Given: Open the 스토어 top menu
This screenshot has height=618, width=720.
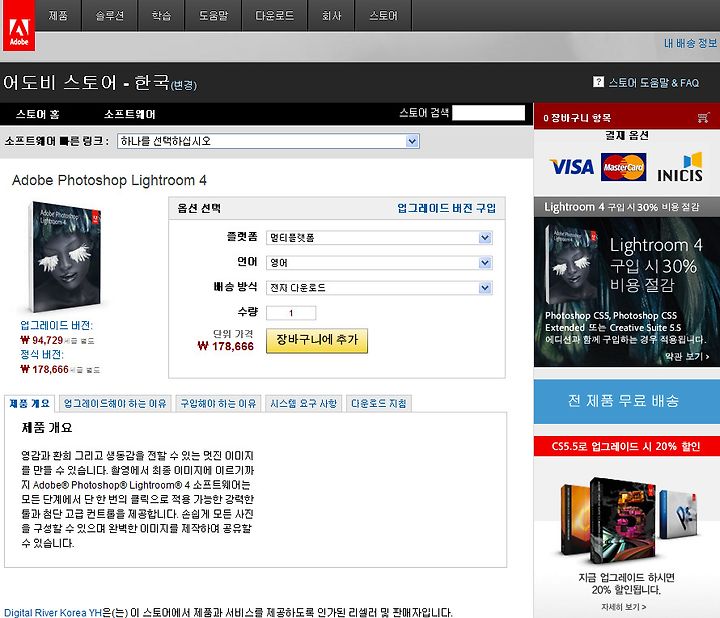Looking at the screenshot, I should pyautogui.click(x=383, y=16).
